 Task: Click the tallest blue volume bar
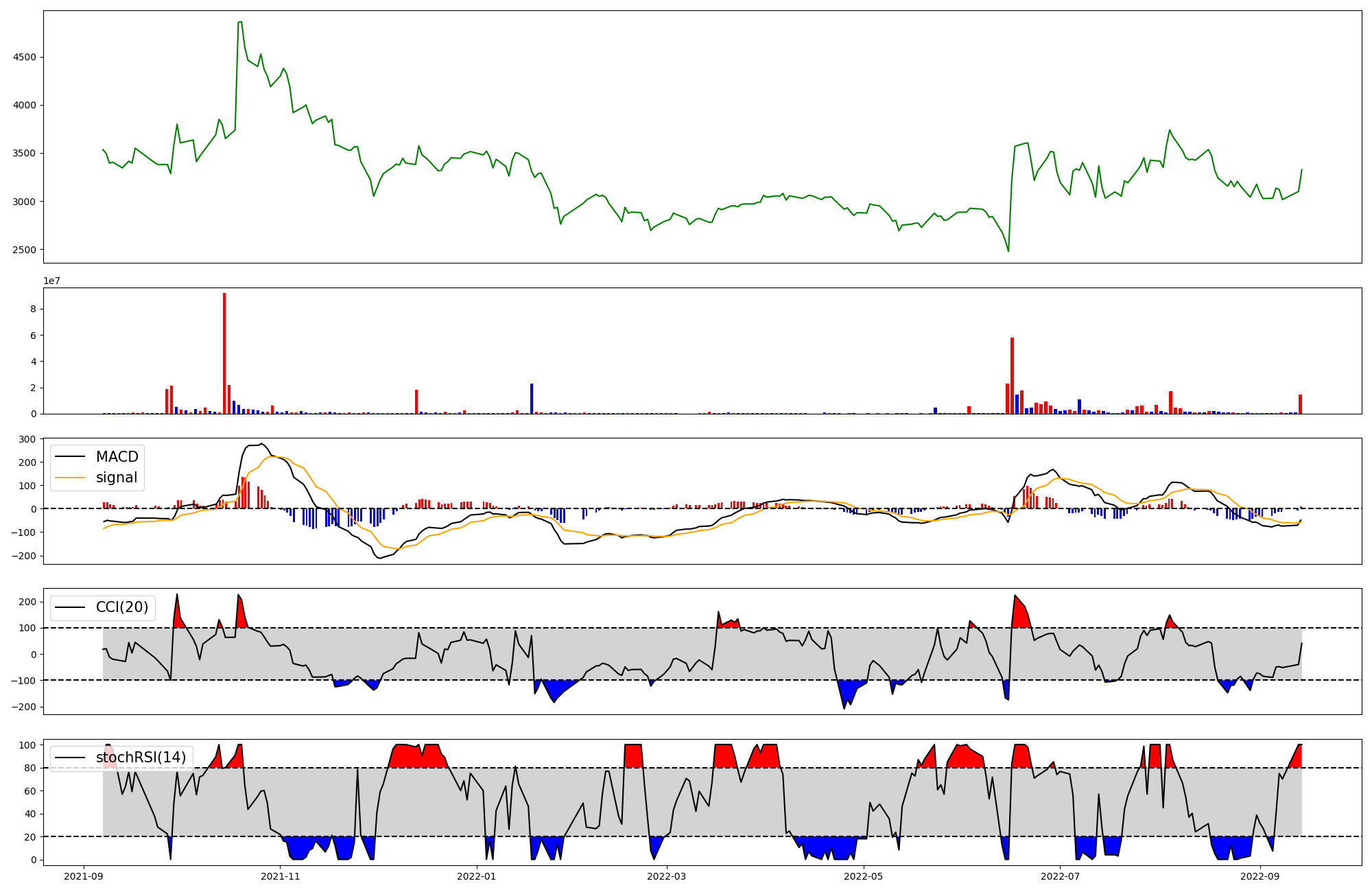532,399
